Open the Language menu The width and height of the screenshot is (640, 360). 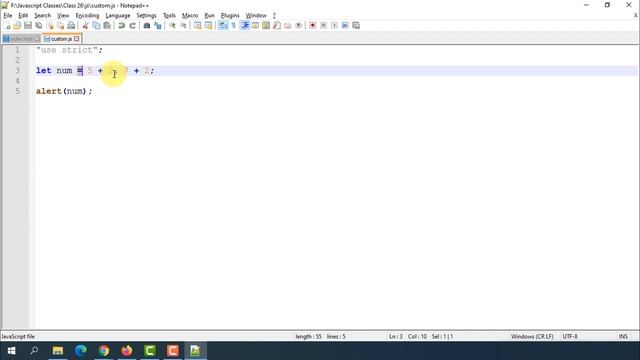pyautogui.click(x=118, y=16)
